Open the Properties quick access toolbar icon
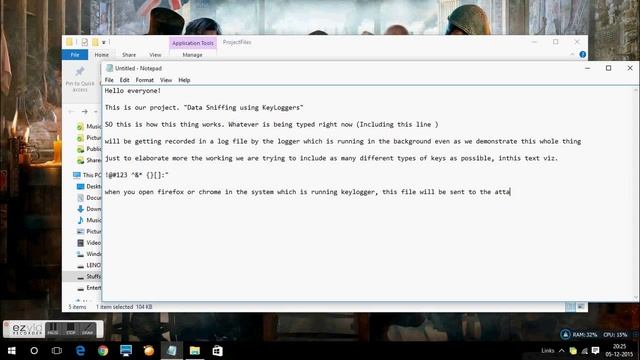 [x=84, y=42]
